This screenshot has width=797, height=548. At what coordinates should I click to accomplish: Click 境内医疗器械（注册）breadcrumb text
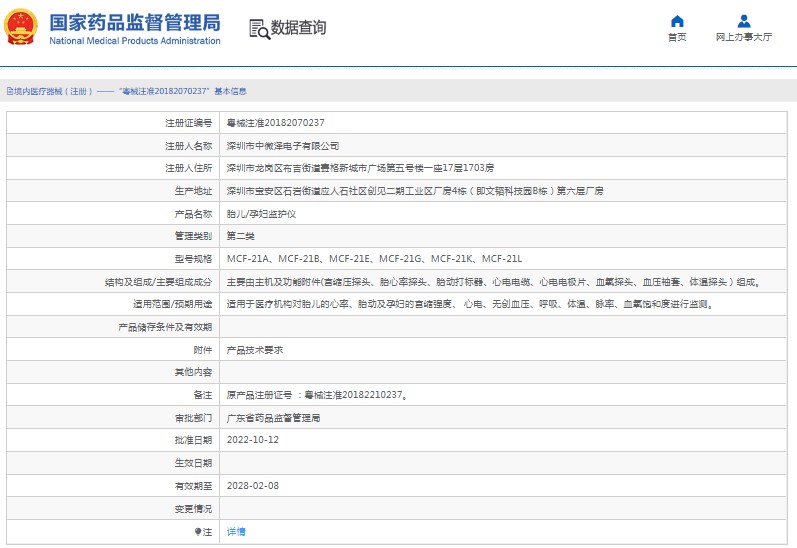click(x=53, y=91)
